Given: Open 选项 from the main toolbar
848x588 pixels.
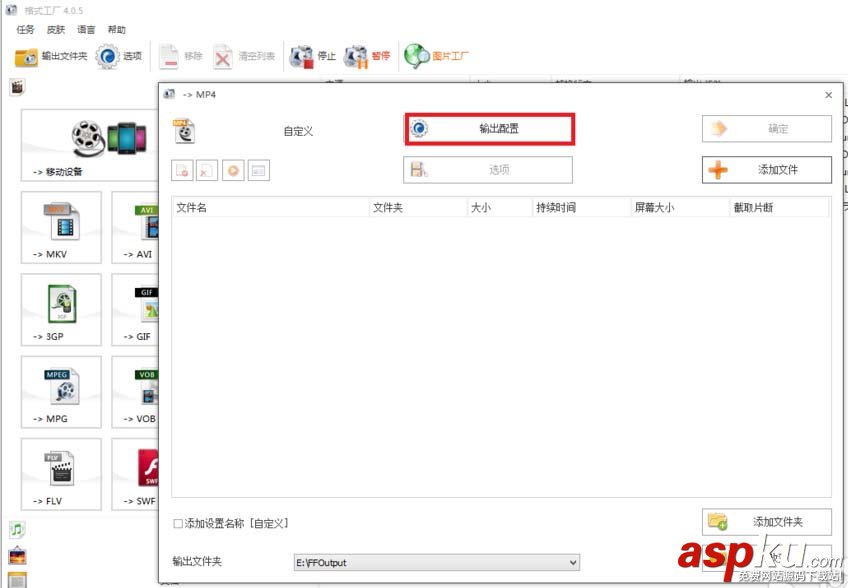Looking at the screenshot, I should [119, 56].
